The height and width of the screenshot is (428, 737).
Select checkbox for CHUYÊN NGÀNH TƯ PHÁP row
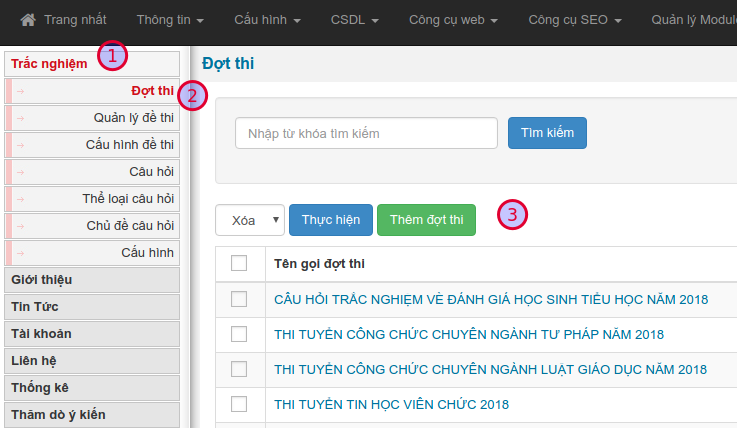(239, 334)
